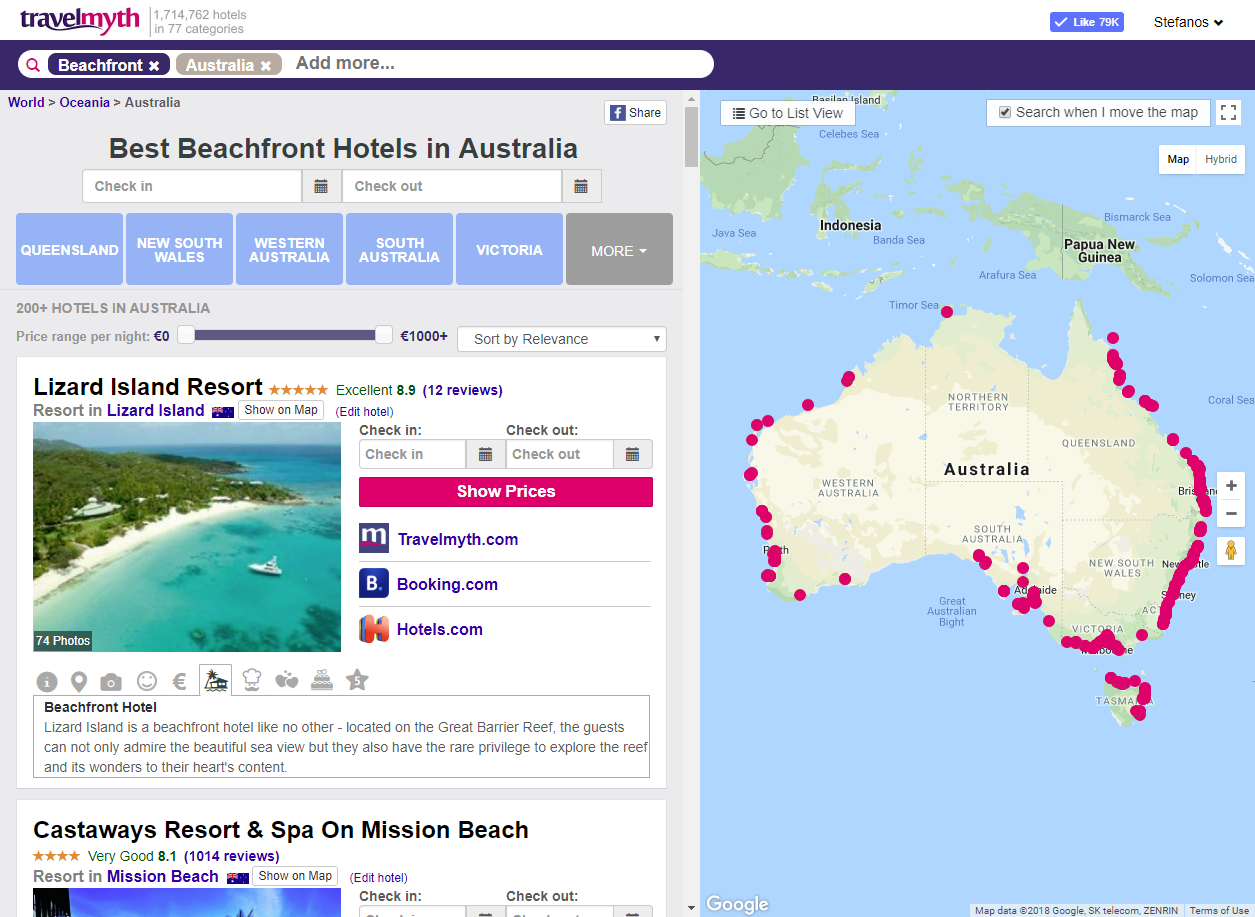Screen dimensions: 1255x917
Task: Select the New South Wales region tab
Action: (179, 249)
